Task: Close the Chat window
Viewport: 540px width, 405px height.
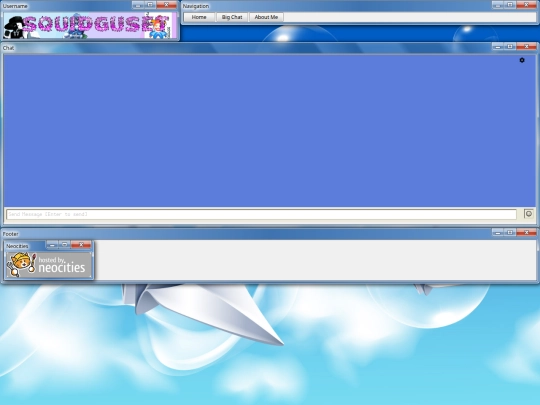Action: [526, 47]
